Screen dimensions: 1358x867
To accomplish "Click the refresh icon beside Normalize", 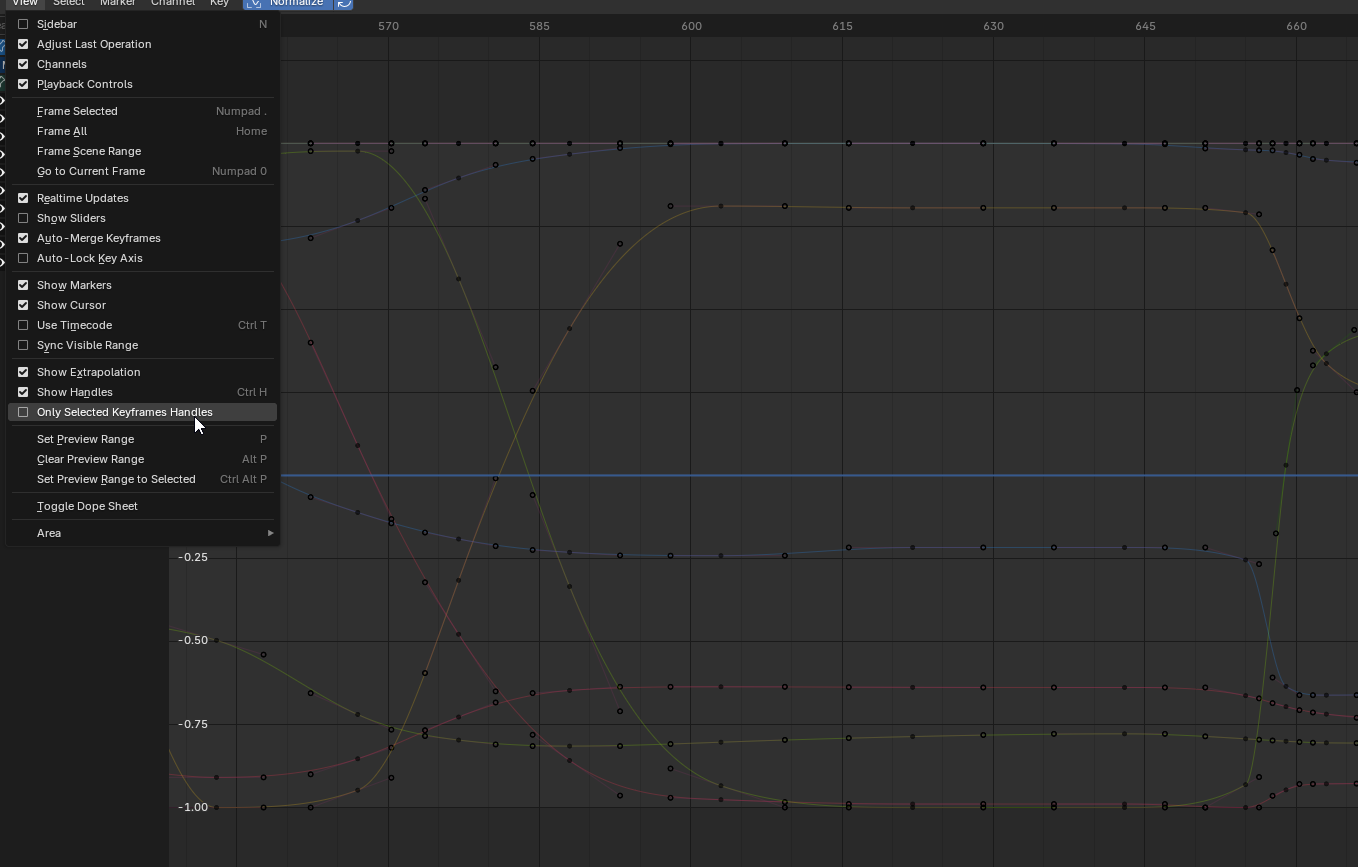I will 344,3.
